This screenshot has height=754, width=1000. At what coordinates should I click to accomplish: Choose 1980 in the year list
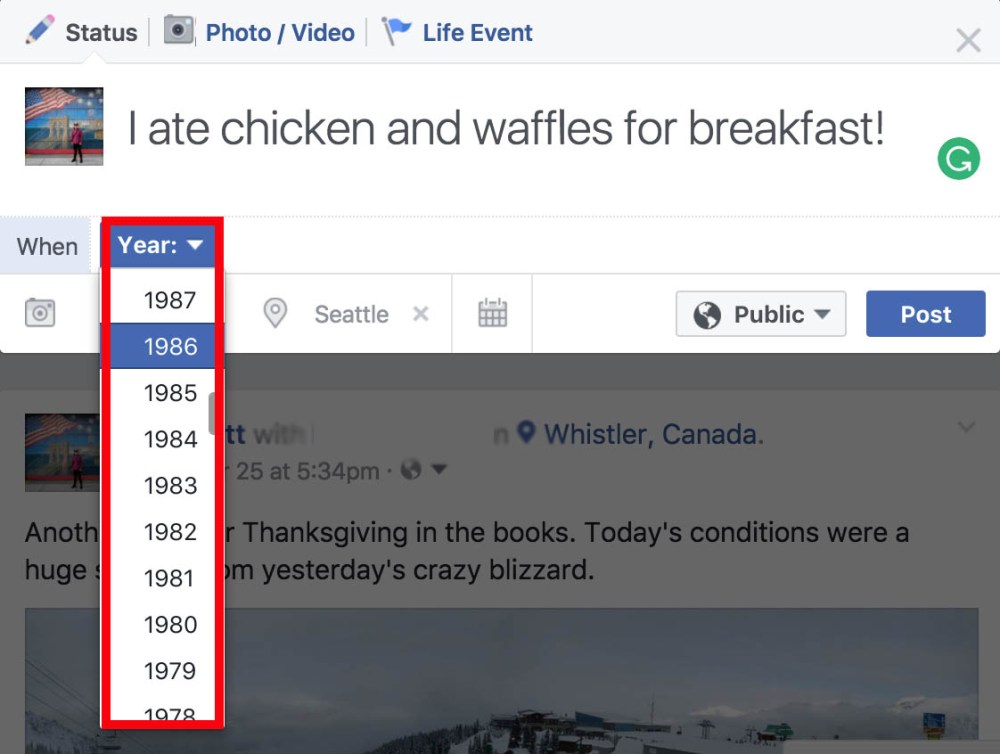tap(170, 625)
